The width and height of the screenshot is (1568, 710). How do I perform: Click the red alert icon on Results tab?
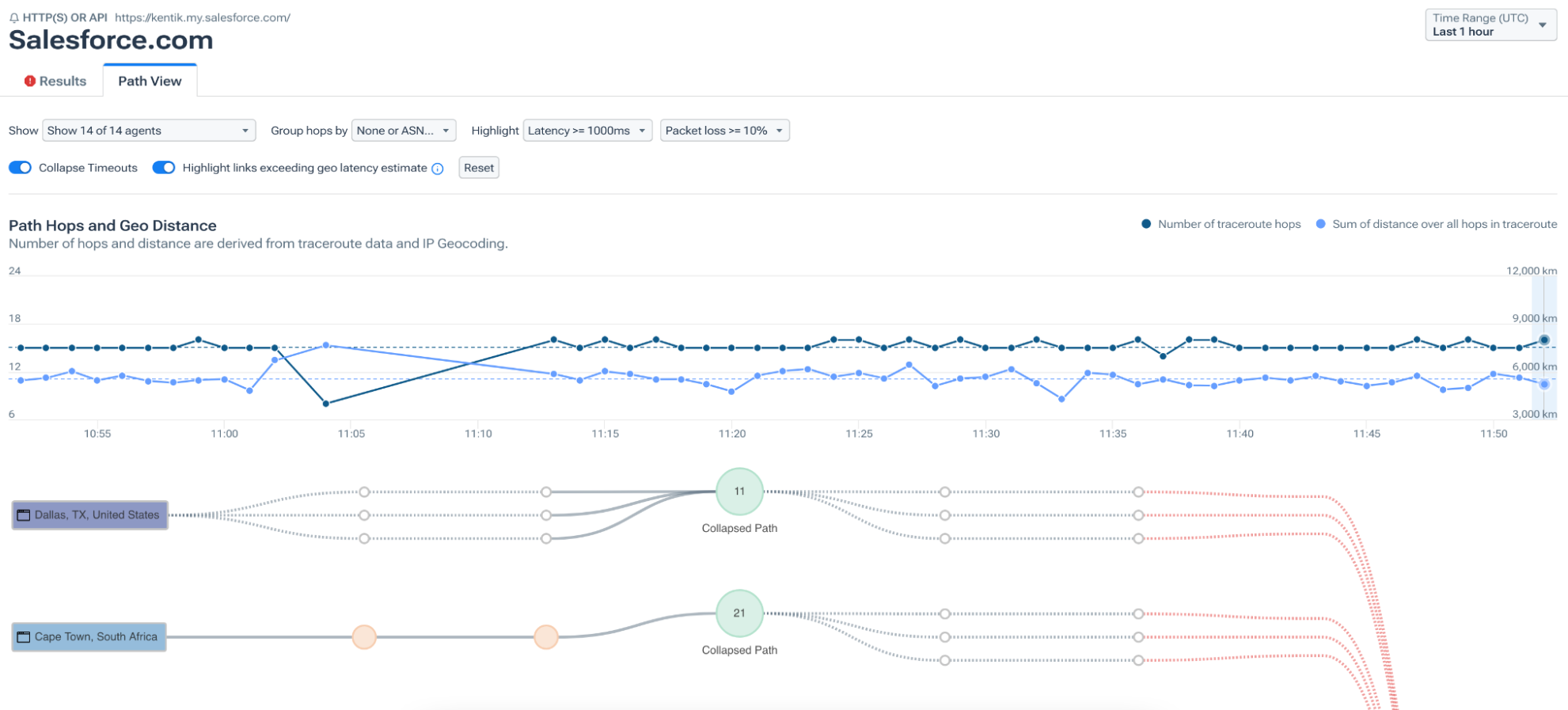coord(30,81)
